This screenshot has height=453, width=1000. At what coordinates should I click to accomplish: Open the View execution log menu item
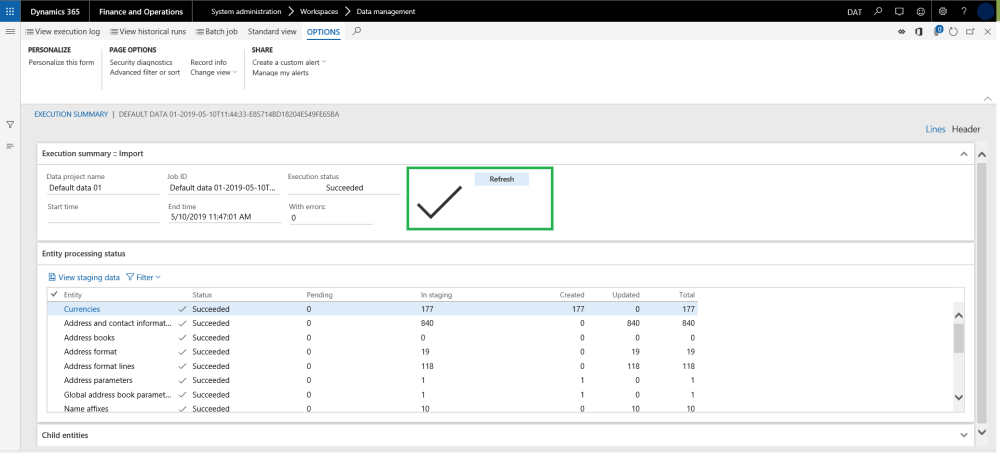click(x=61, y=32)
